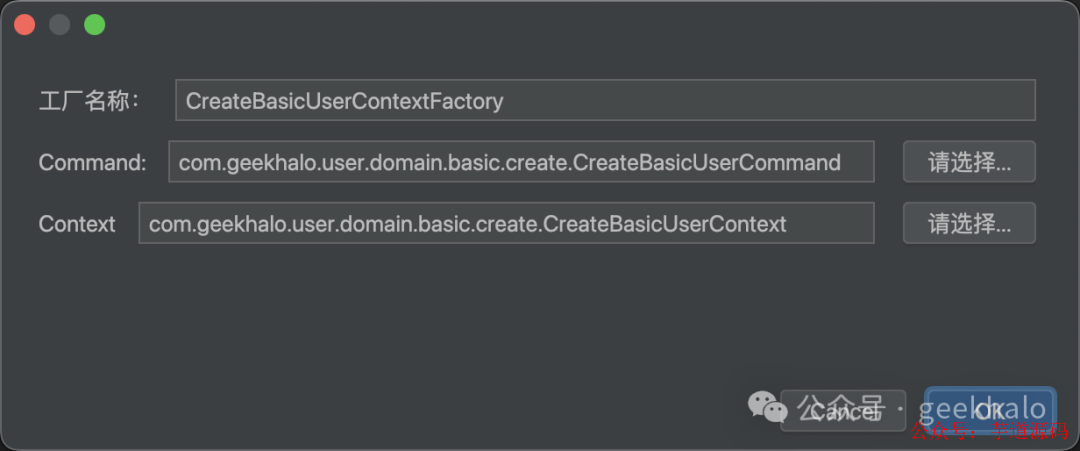The image size is (1080, 451).
Task: Open 请选择... chooser for Command
Action: pyautogui.click(x=969, y=162)
